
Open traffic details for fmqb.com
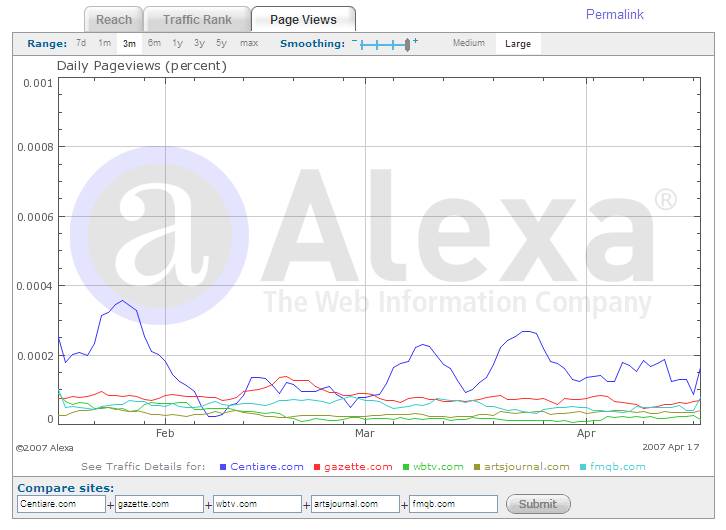(618, 467)
